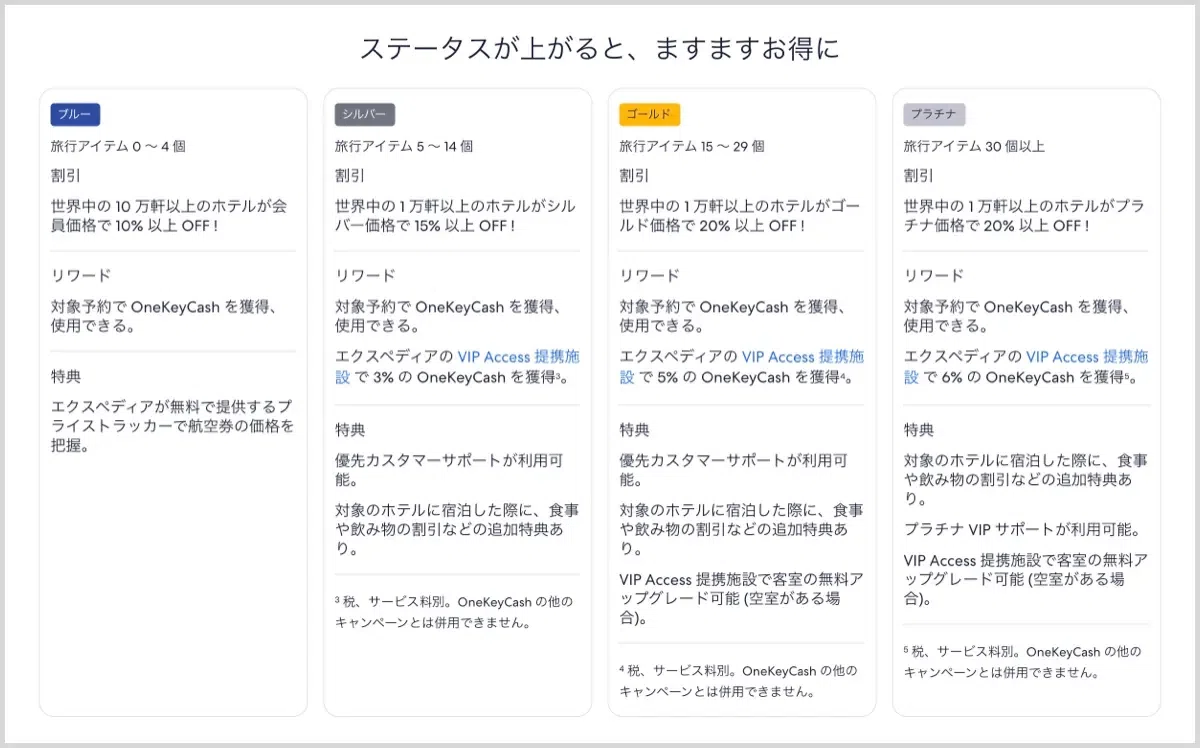This screenshot has height=748, width=1200.
Task: Click footnote 5 tax note in プラチナ card
Action: coord(1022,662)
